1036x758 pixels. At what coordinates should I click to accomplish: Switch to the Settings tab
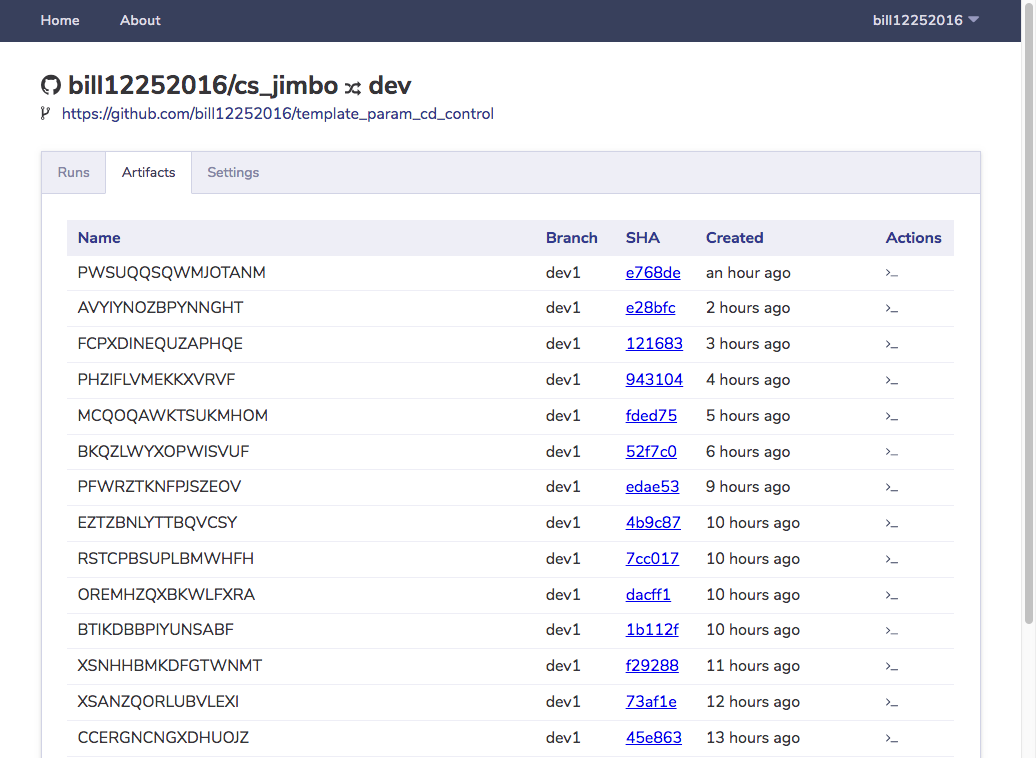coord(232,172)
